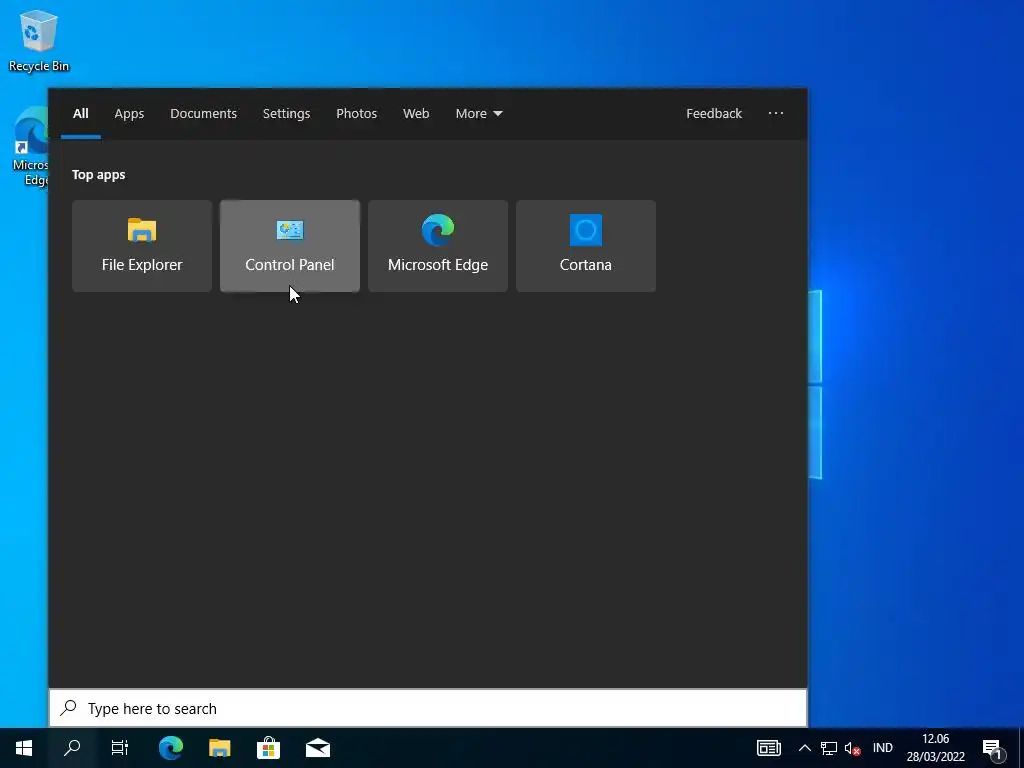Open the Cortana tile
Screen dimensions: 1024x768
[x=586, y=246]
